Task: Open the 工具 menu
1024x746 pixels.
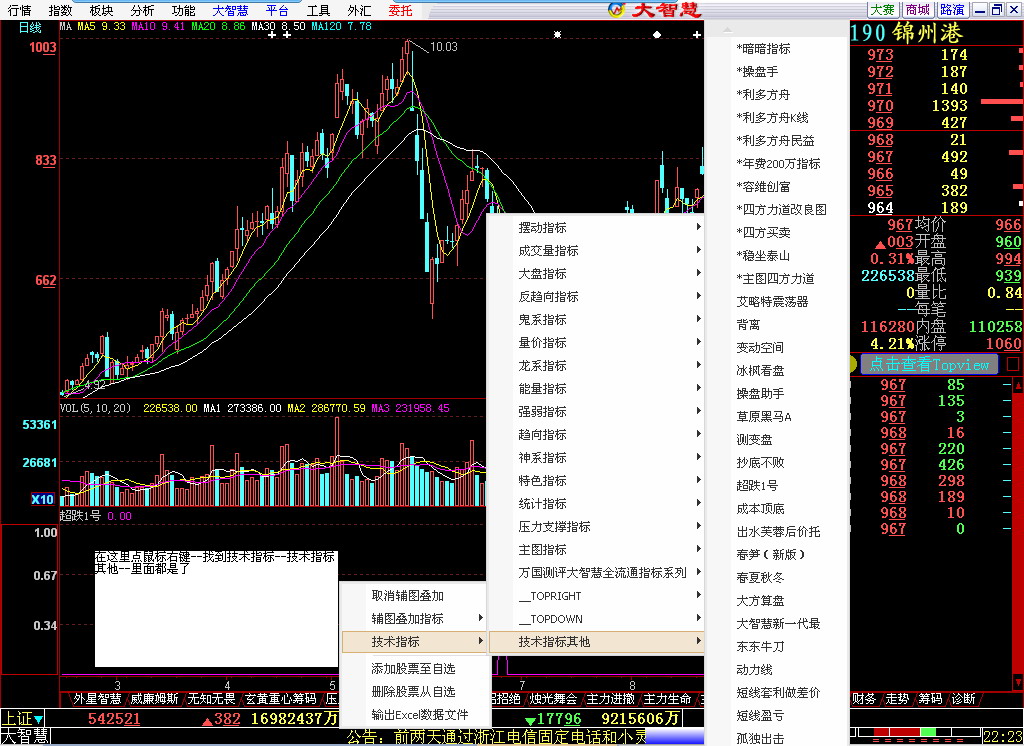Action: [x=319, y=10]
